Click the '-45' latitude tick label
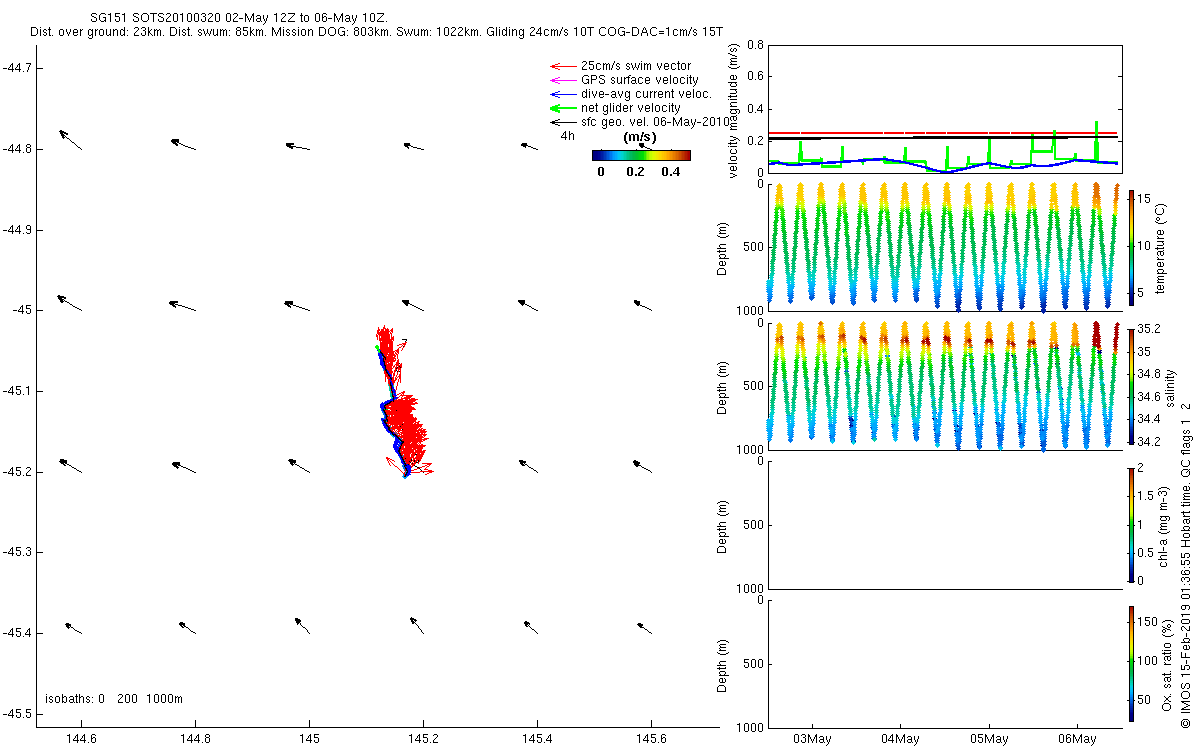The height and width of the screenshot is (750, 1200). click(20, 310)
